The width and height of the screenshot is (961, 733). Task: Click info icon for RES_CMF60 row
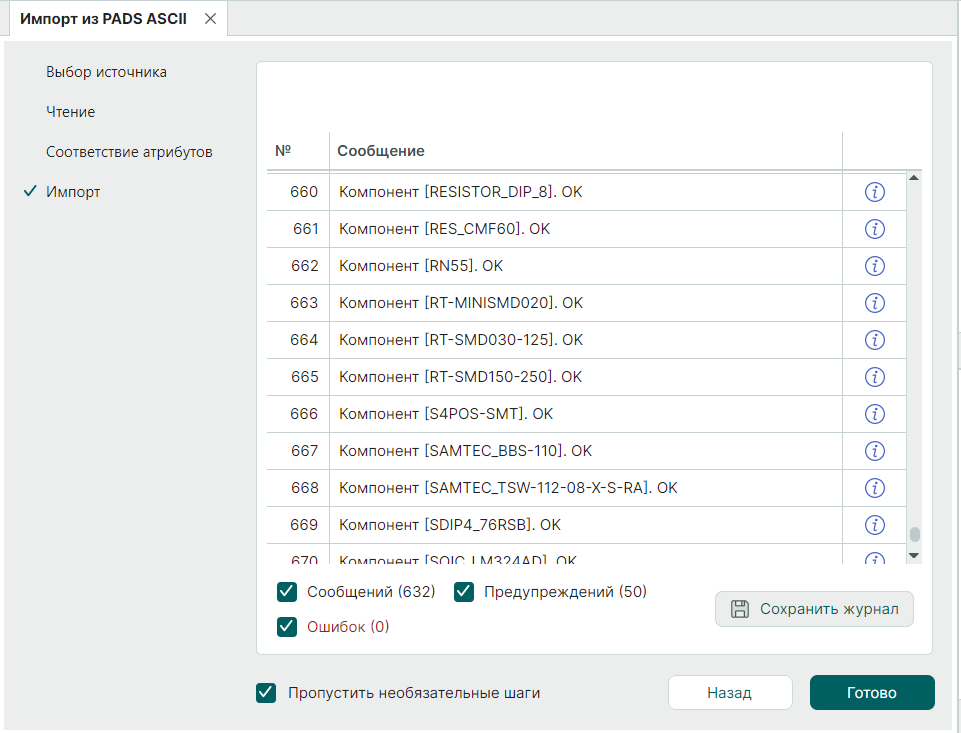tap(874, 229)
